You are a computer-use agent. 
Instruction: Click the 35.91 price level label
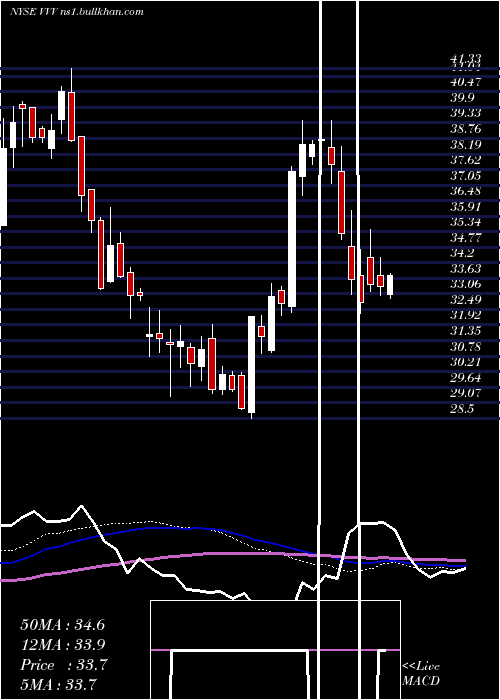point(466,207)
